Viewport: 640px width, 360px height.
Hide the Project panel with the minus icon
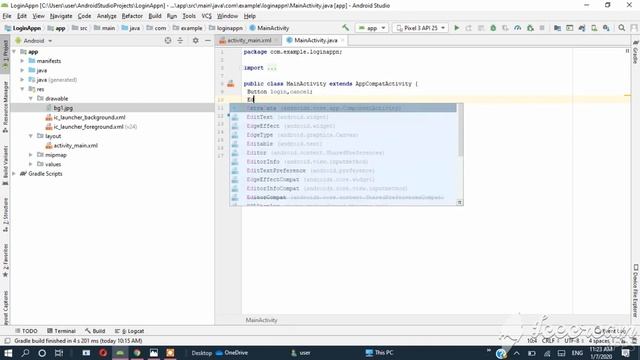(x=208, y=40)
